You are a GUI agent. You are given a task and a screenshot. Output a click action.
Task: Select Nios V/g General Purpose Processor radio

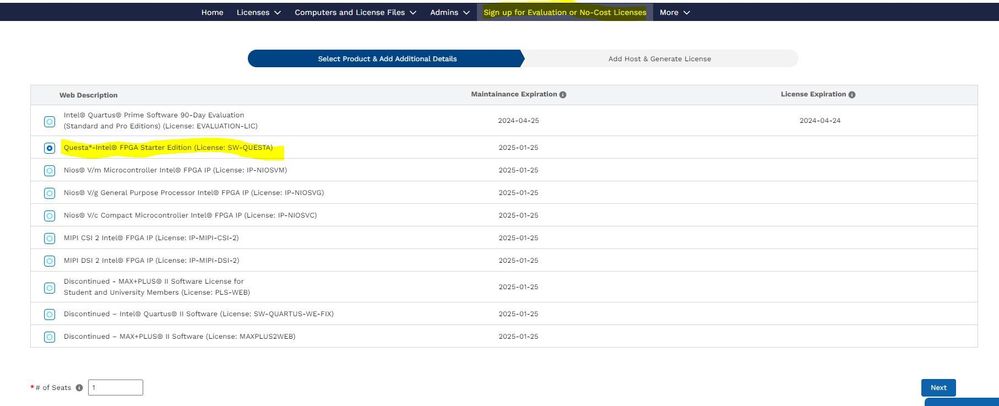(49, 193)
